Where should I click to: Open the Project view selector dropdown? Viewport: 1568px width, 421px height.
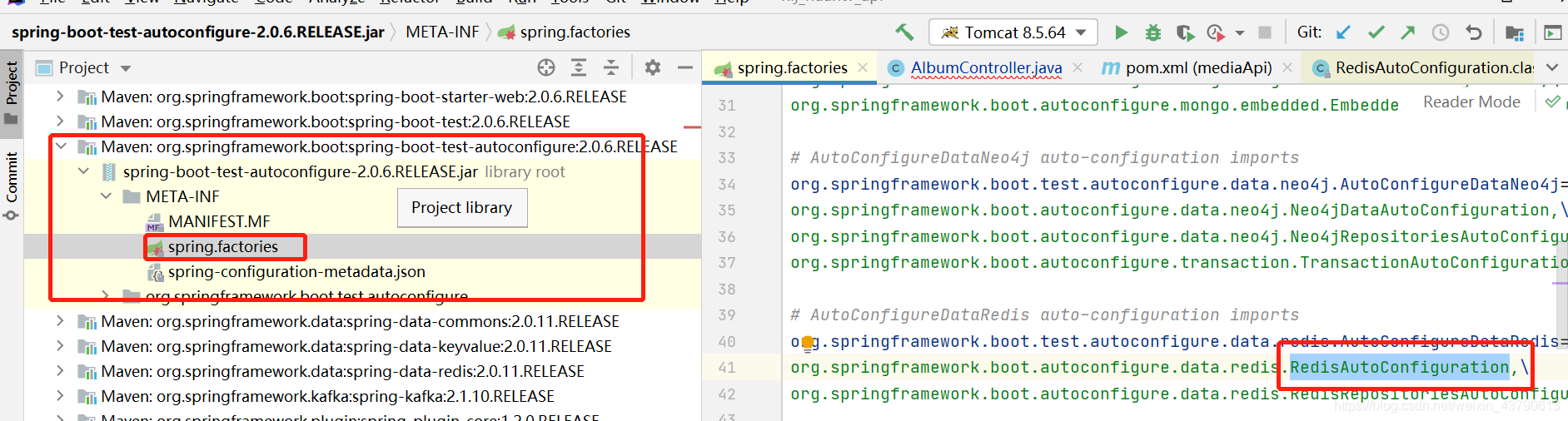[126, 68]
